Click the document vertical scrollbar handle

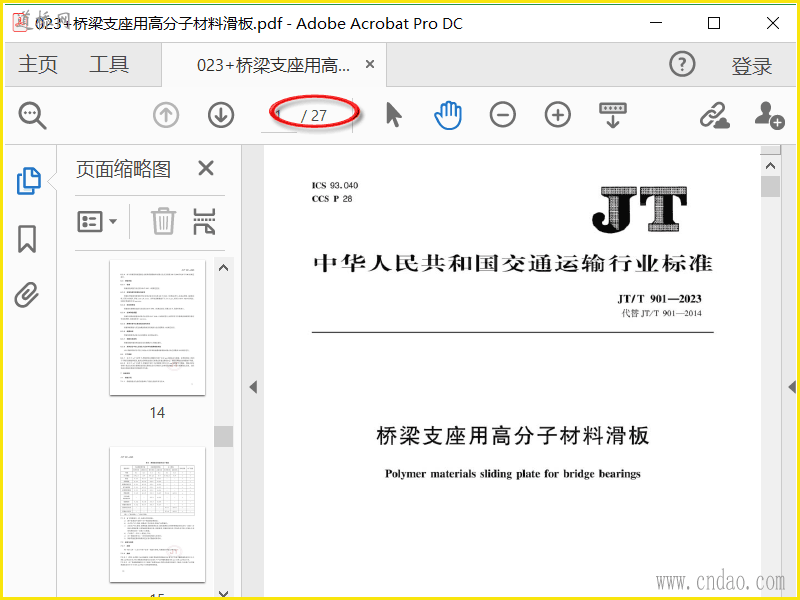click(x=770, y=186)
